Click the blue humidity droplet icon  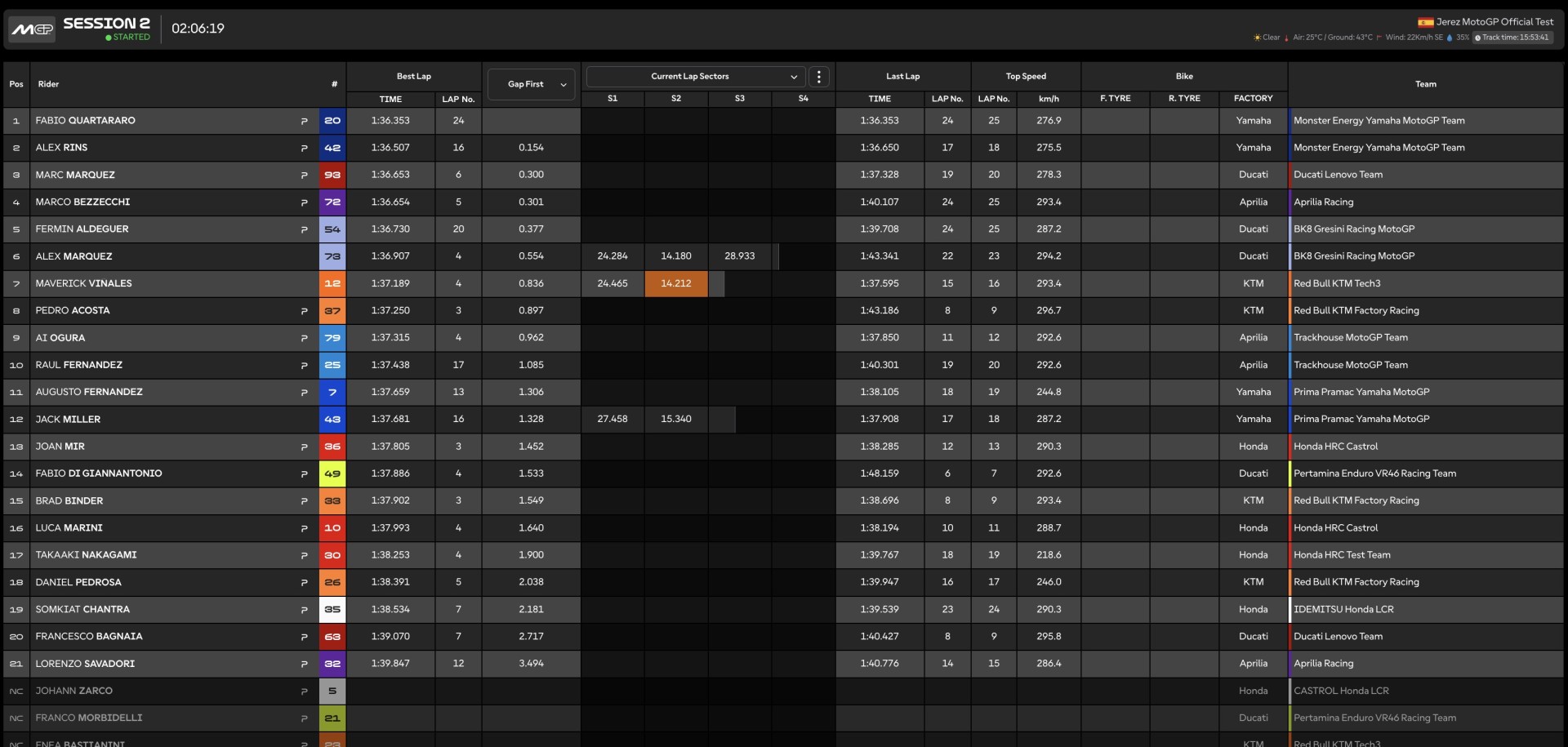1450,38
